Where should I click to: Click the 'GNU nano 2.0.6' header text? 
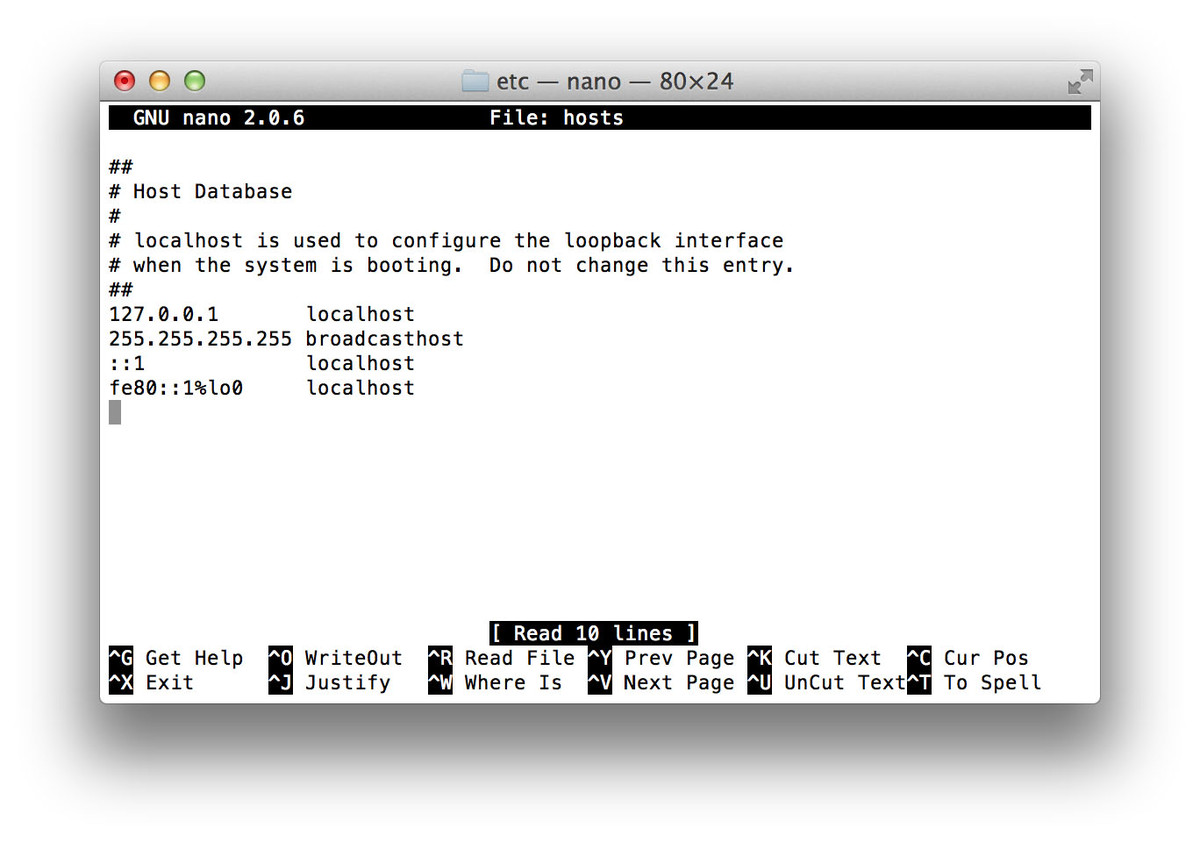coord(219,118)
